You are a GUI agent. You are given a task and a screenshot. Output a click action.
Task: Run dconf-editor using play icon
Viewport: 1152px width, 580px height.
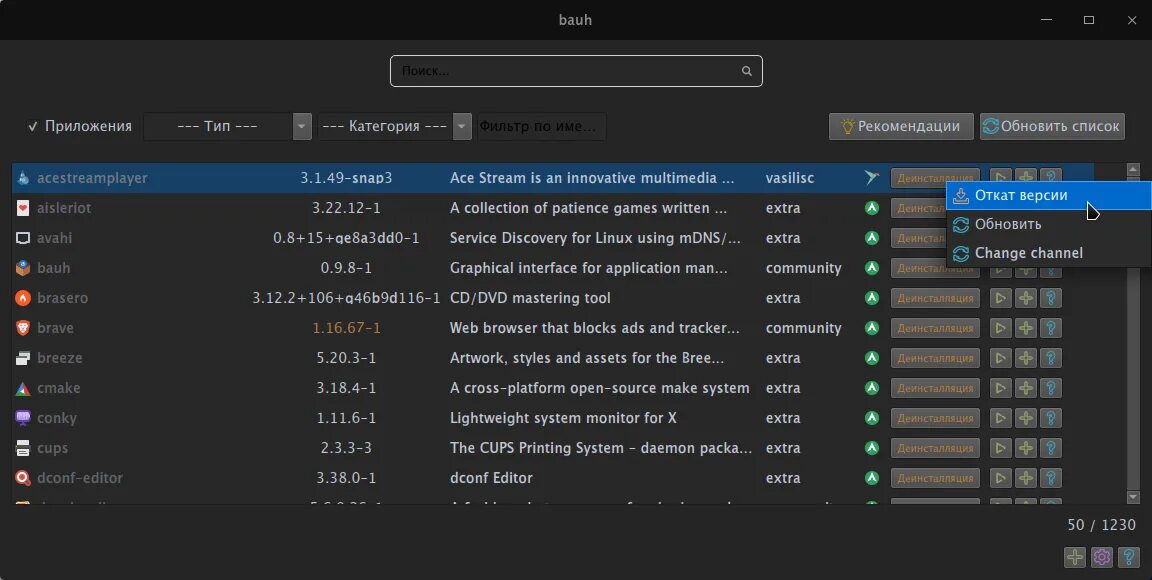pos(1000,478)
